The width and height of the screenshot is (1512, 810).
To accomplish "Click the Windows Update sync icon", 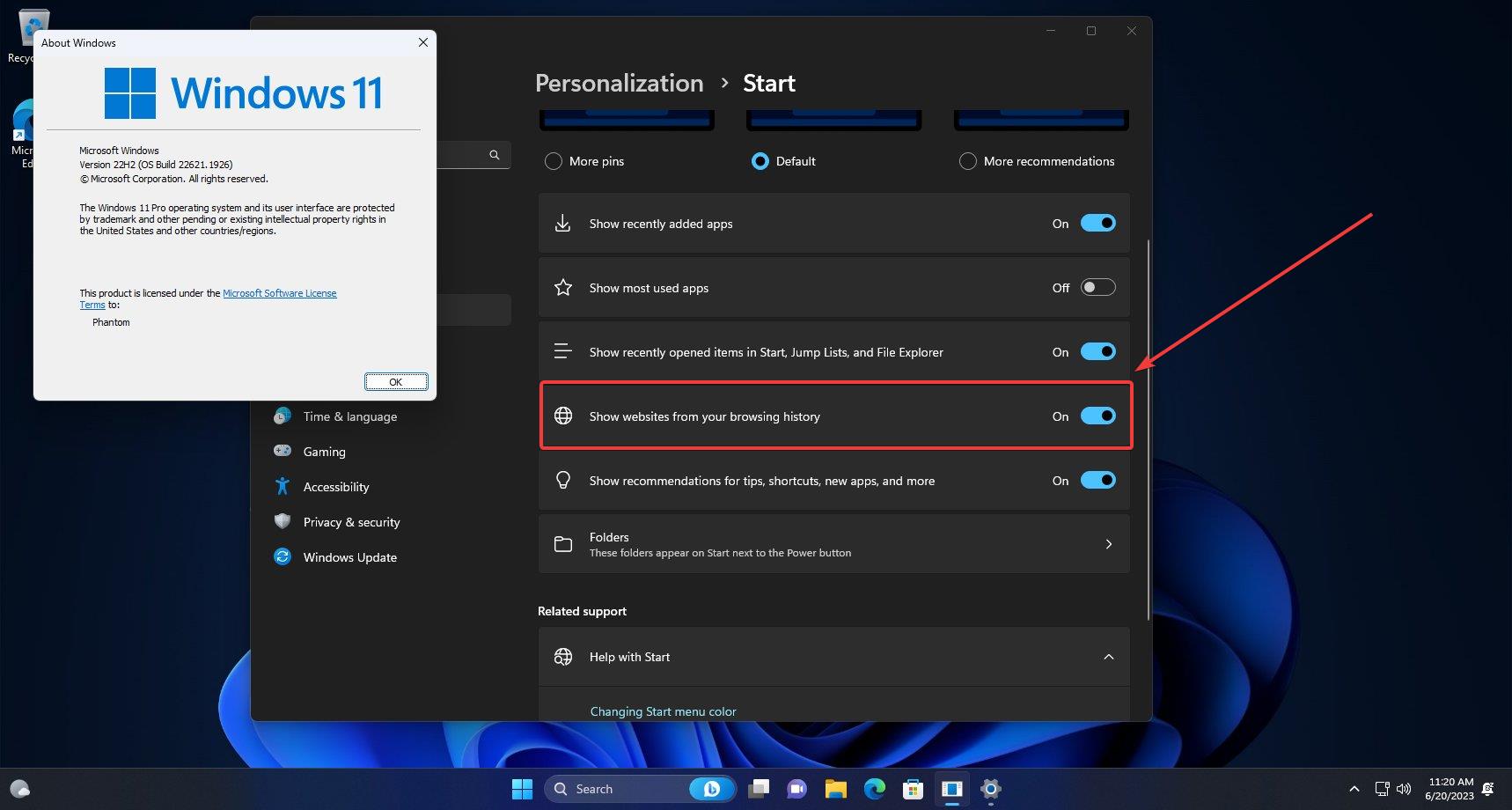I will [x=283, y=556].
